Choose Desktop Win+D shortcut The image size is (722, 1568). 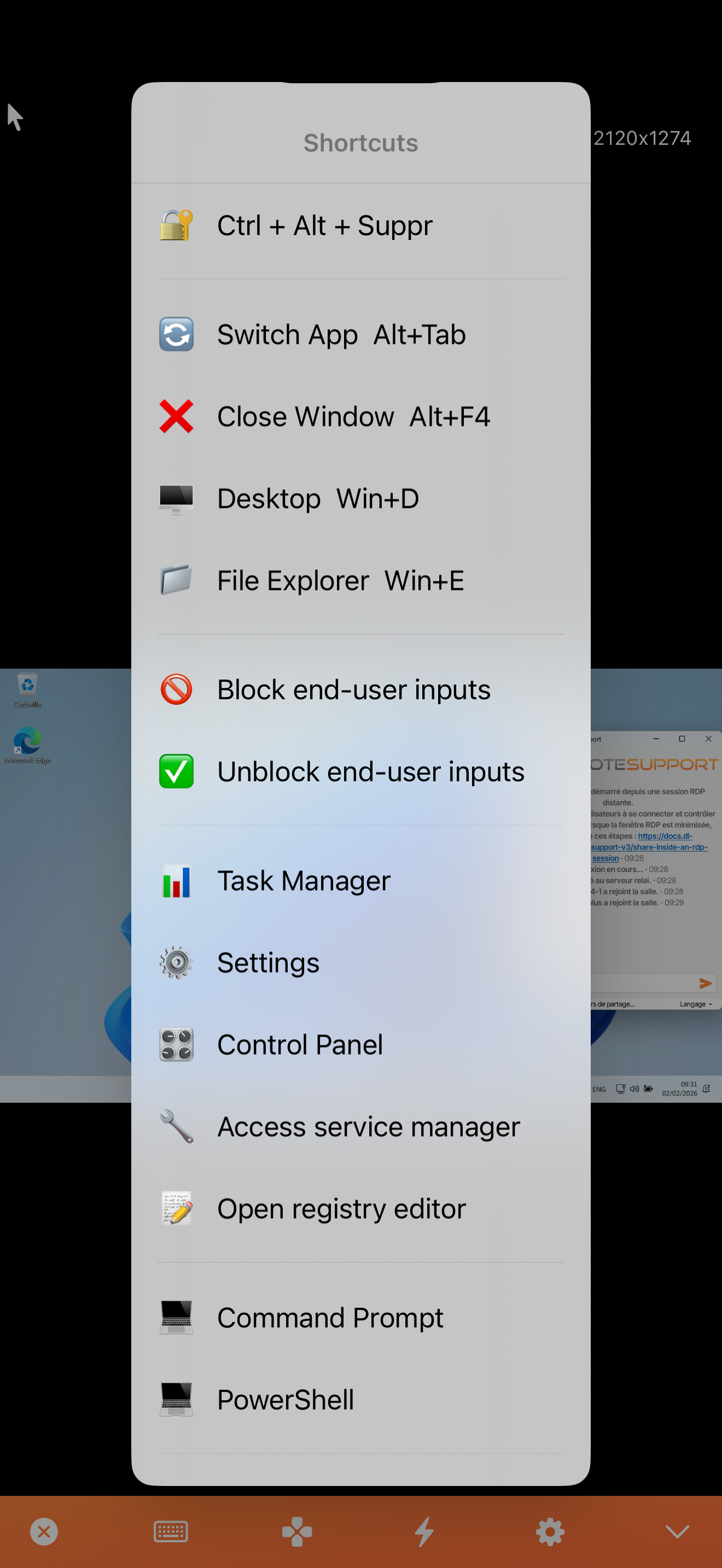coord(360,499)
